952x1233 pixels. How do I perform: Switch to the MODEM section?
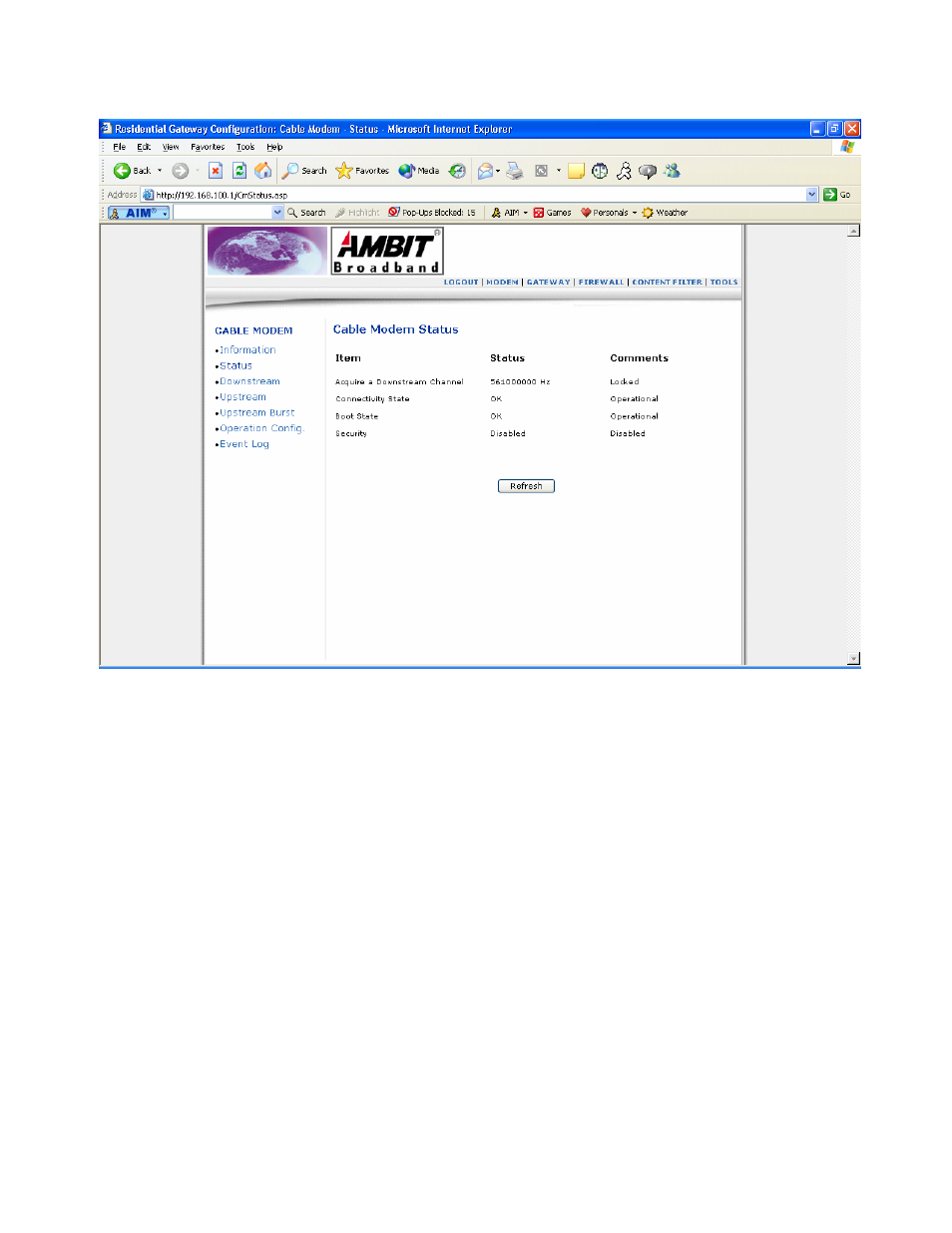tap(502, 283)
